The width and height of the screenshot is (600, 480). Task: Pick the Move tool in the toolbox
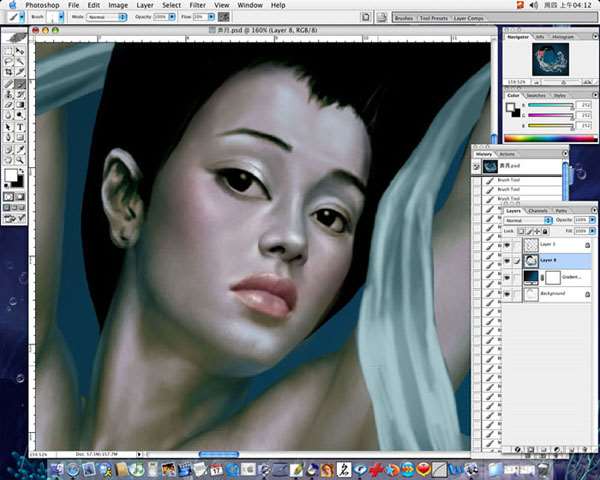22,48
